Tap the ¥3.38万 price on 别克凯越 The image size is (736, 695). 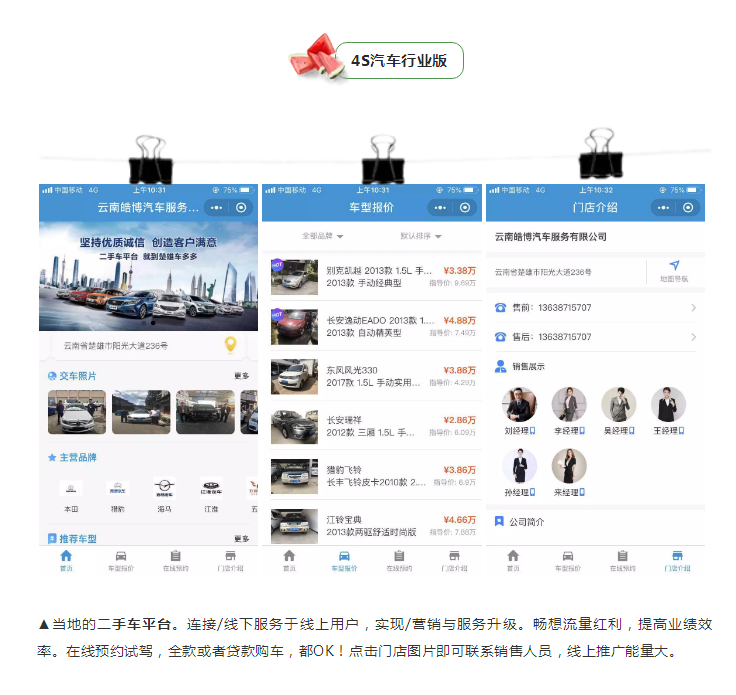click(460, 271)
